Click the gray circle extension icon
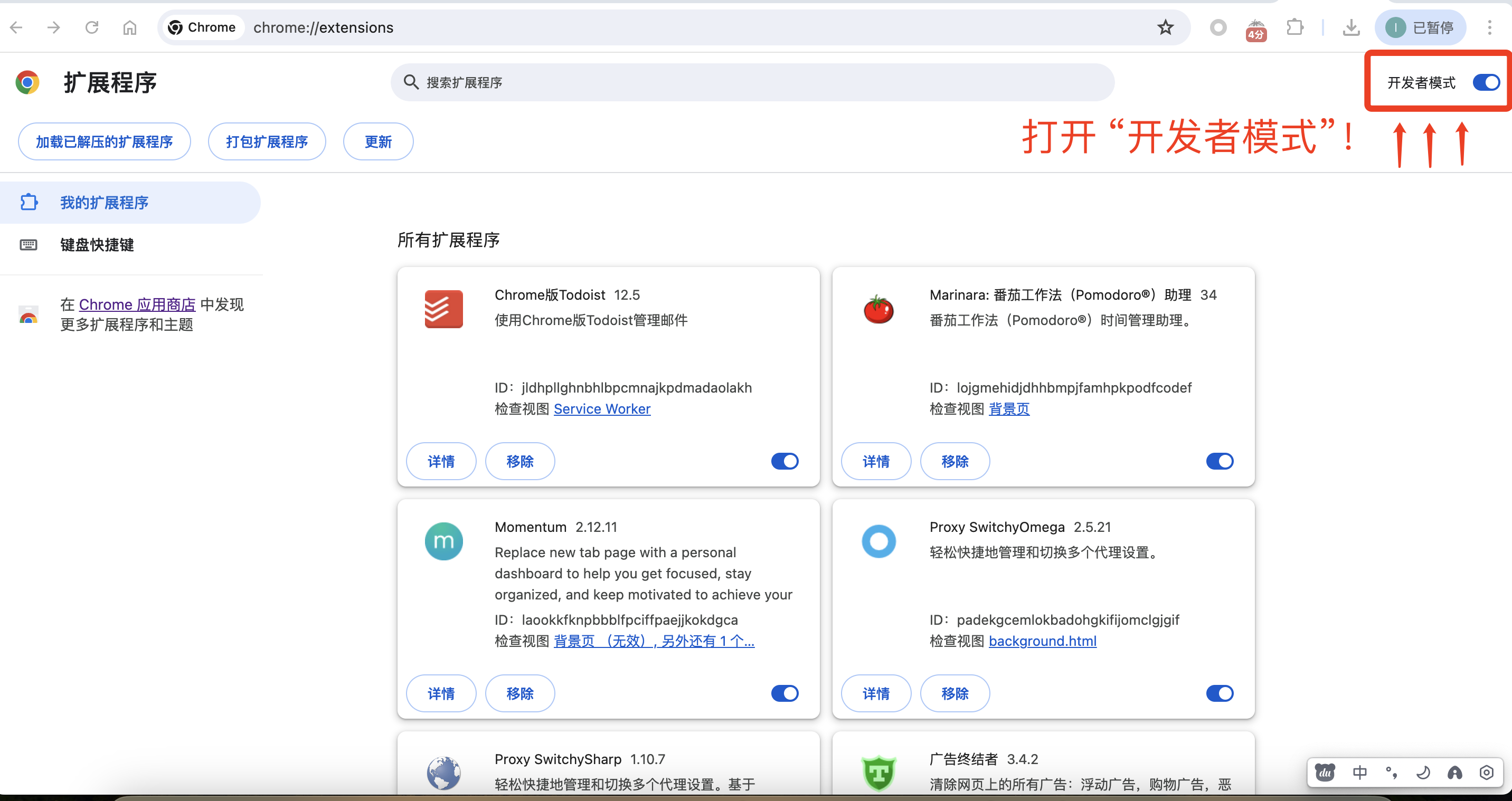 pyautogui.click(x=1218, y=27)
